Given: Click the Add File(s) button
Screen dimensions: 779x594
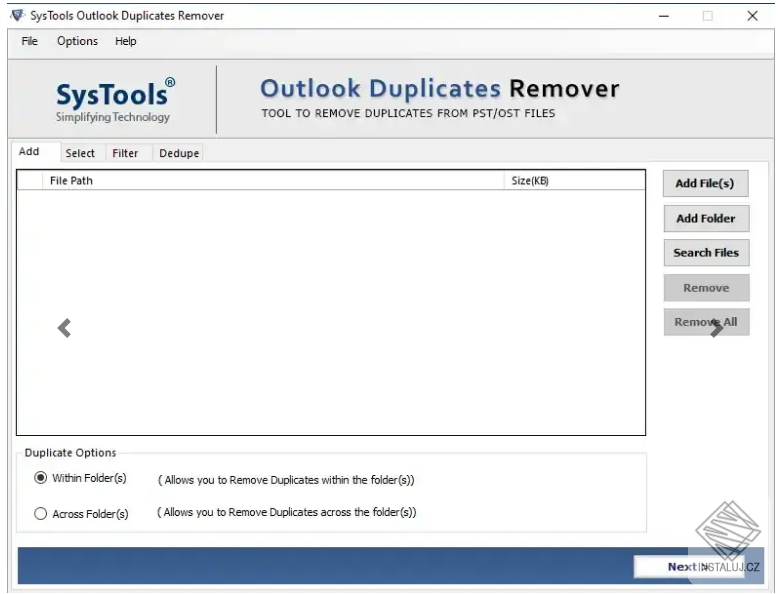Looking at the screenshot, I should pos(705,183).
